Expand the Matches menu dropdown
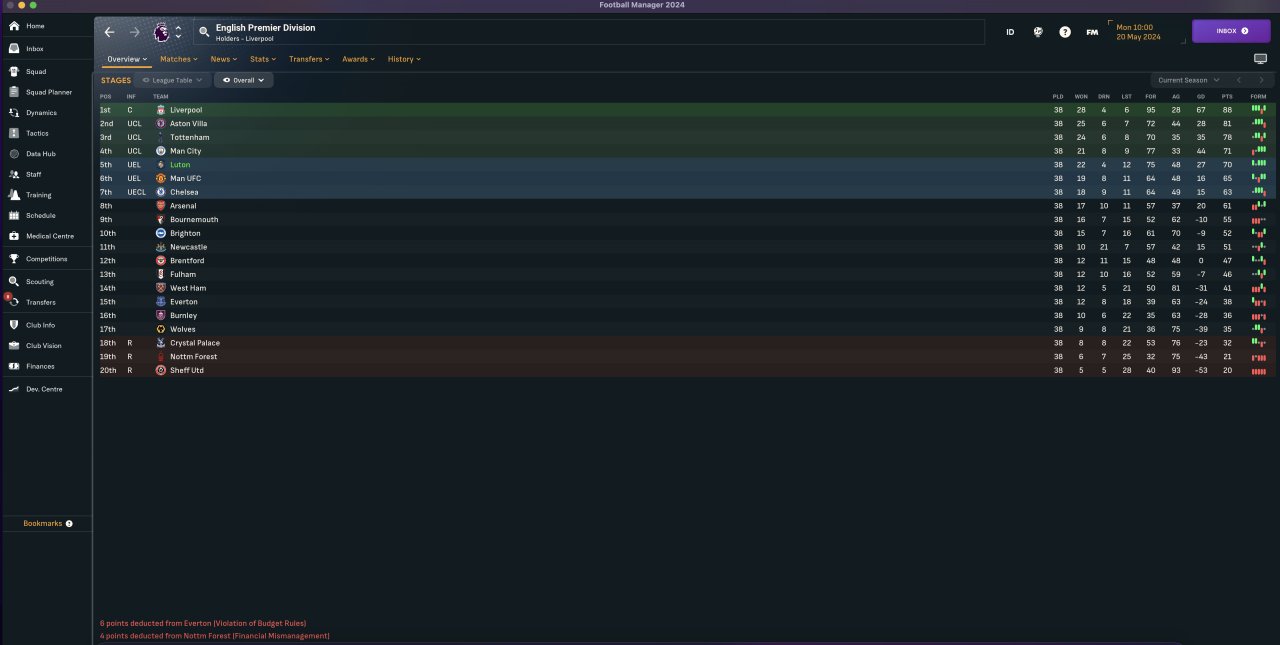The height and width of the screenshot is (645, 1280). [179, 59]
